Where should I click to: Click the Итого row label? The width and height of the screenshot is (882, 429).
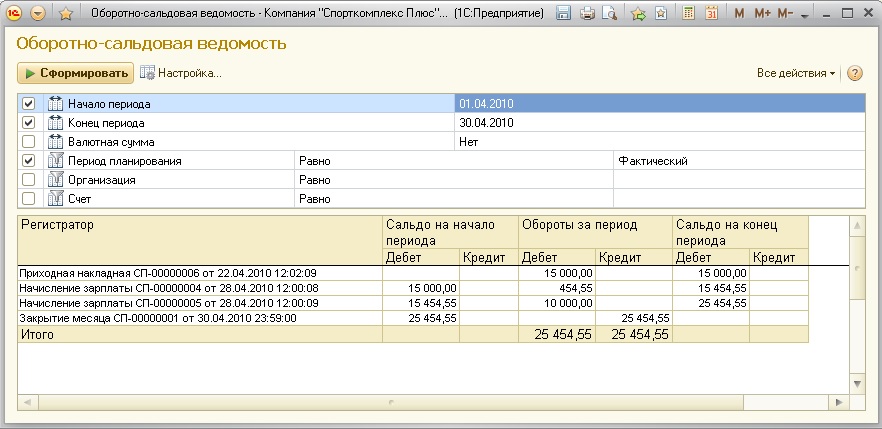tap(38, 335)
